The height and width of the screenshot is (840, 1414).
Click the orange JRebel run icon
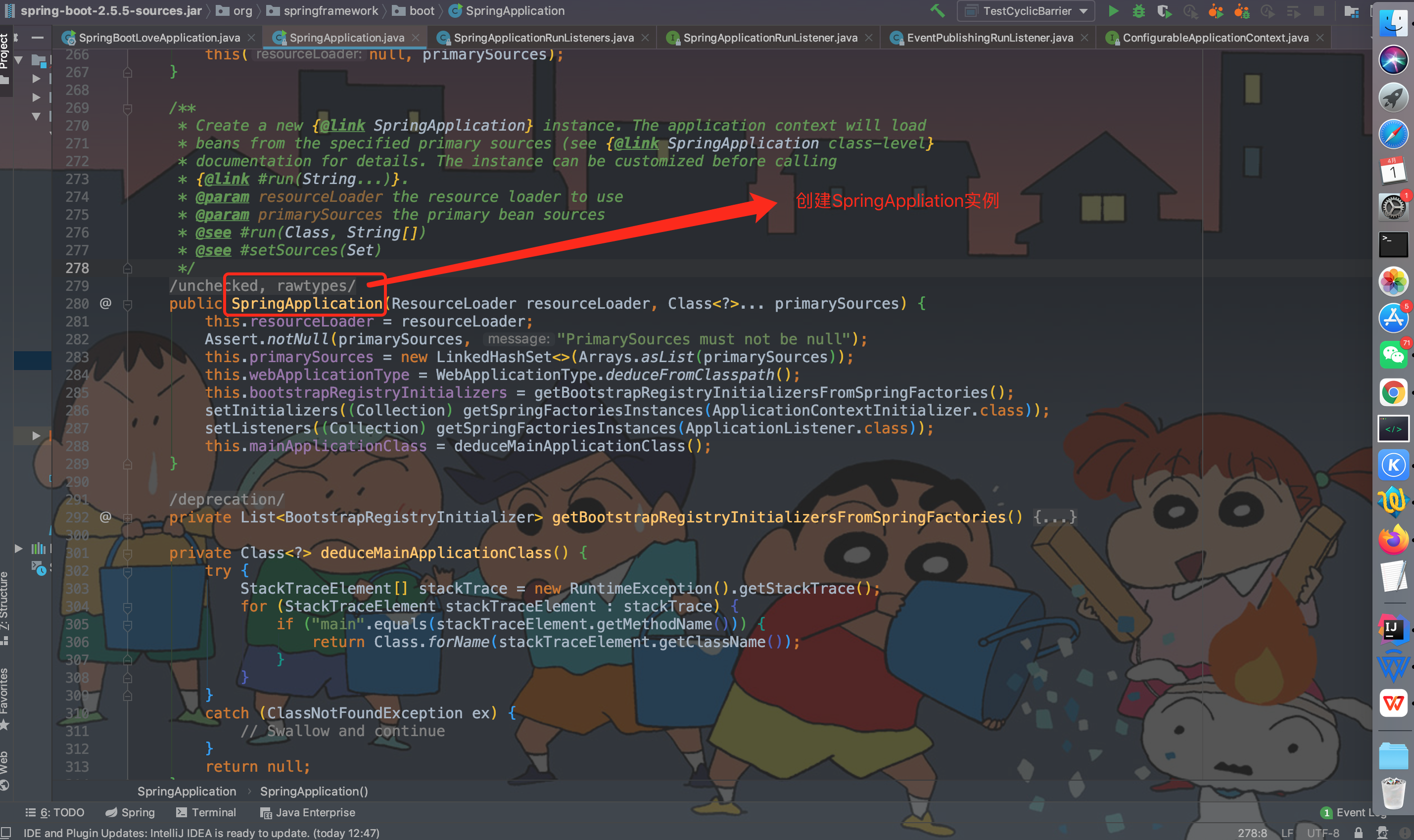tap(1215, 11)
